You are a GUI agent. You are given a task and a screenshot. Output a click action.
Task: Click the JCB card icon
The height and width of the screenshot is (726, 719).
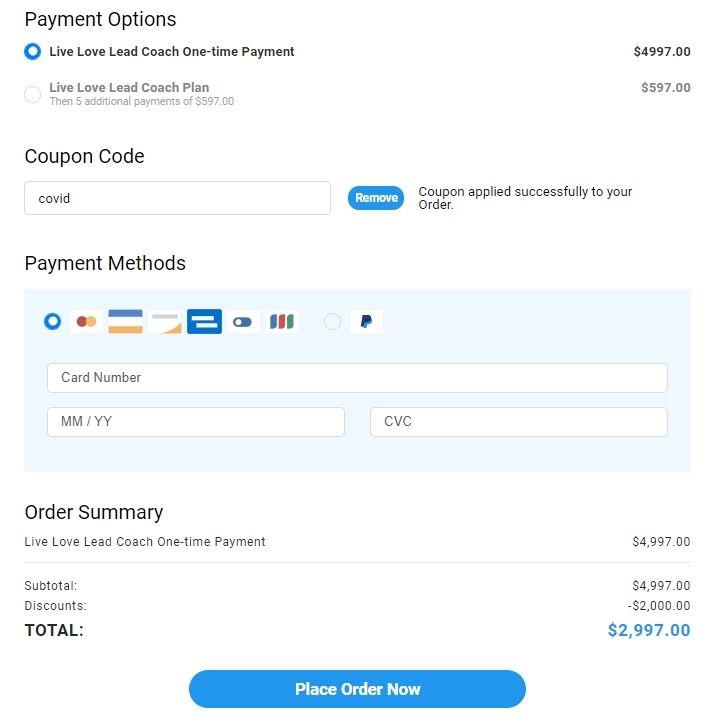(x=283, y=321)
